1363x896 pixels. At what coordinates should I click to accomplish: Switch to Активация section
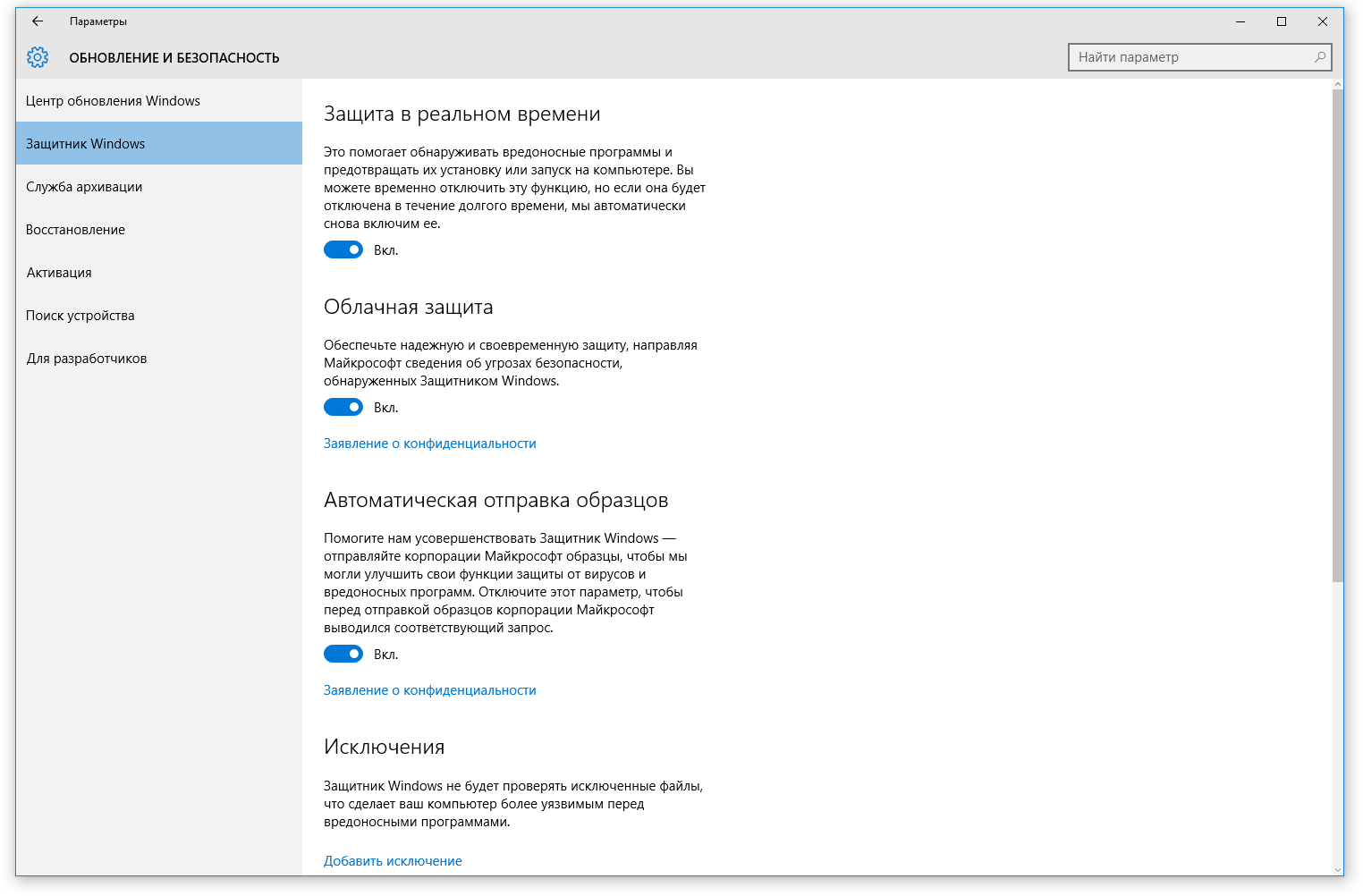(x=159, y=272)
